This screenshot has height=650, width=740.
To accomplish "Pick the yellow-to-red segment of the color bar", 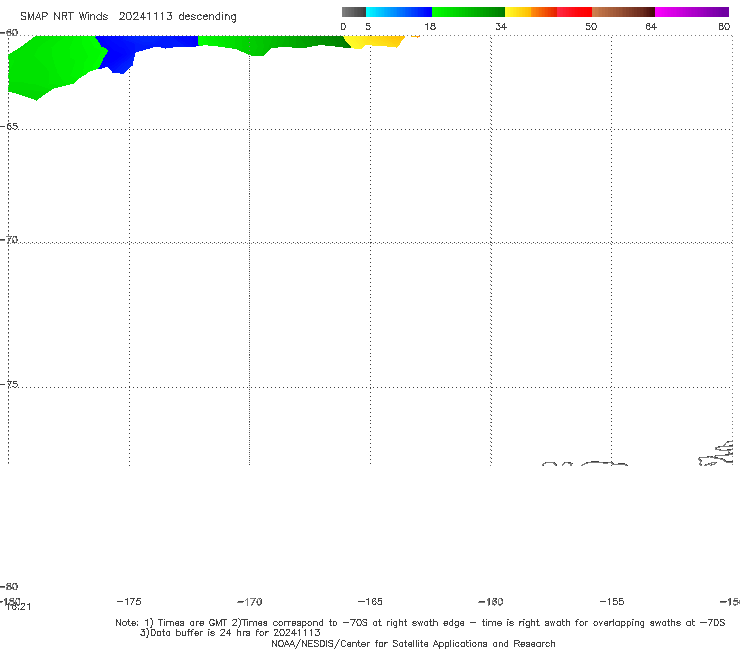I will [548, 12].
